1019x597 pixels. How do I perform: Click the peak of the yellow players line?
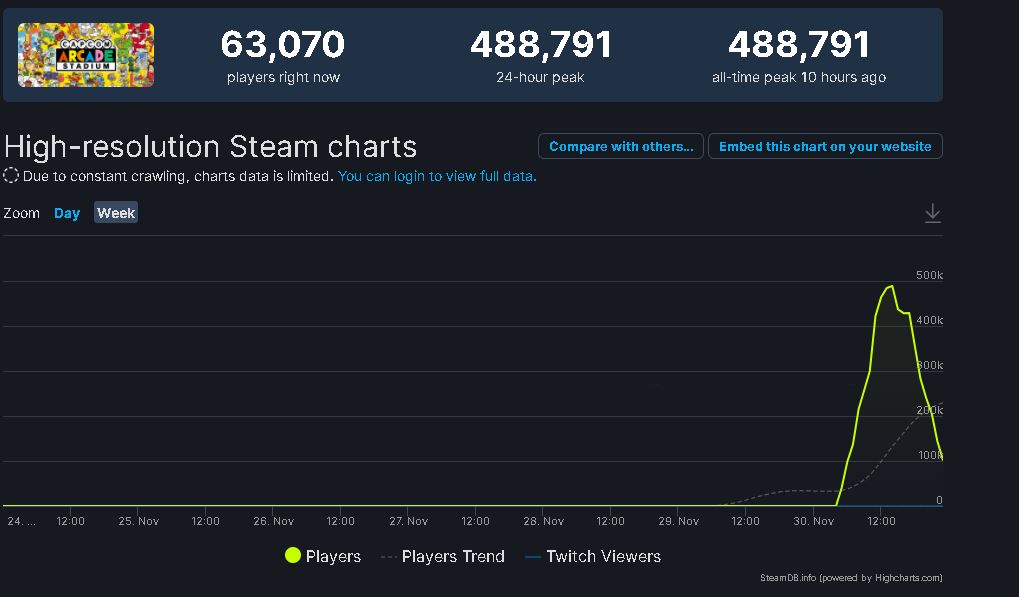890,287
